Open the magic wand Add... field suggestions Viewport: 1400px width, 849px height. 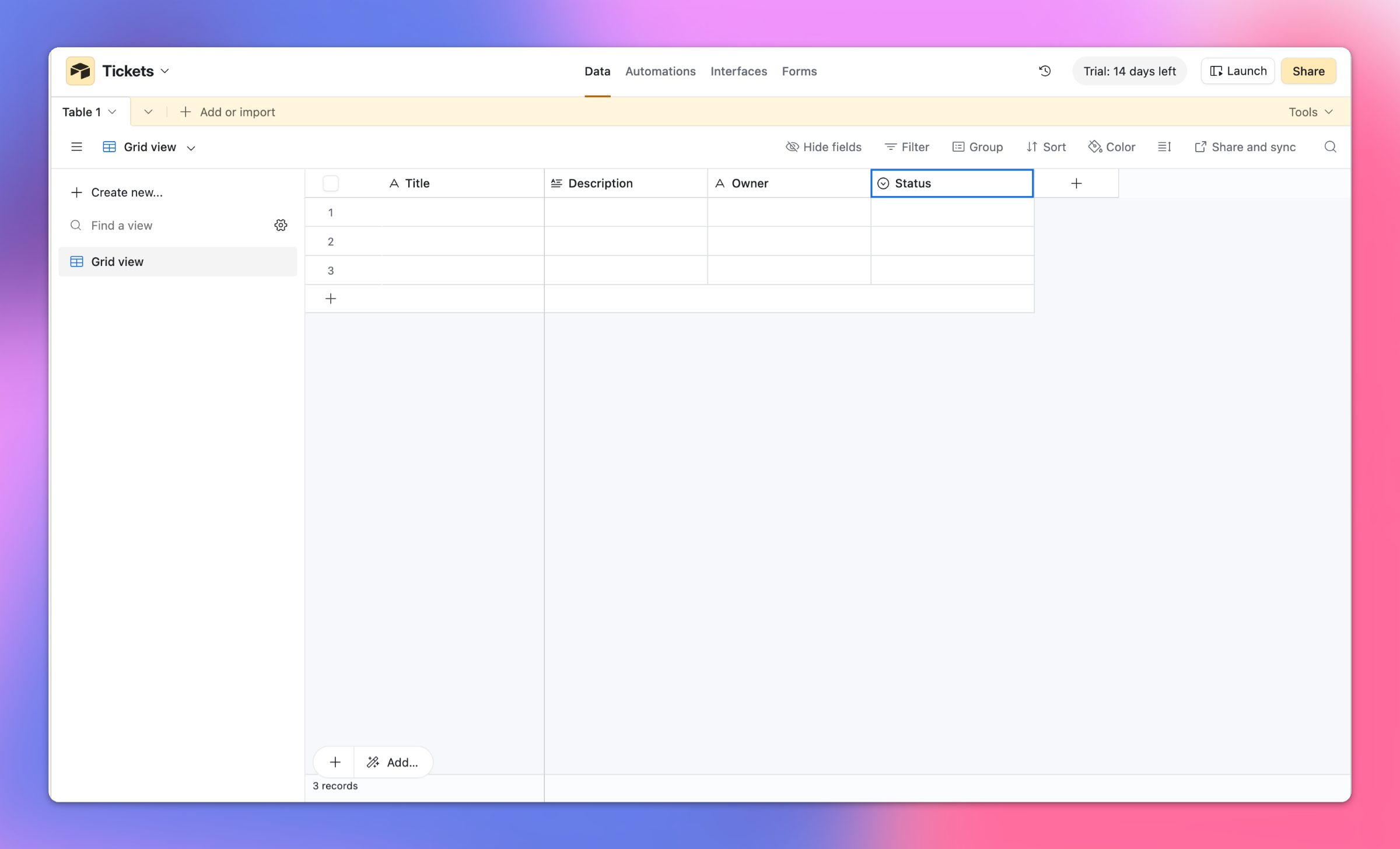393,762
